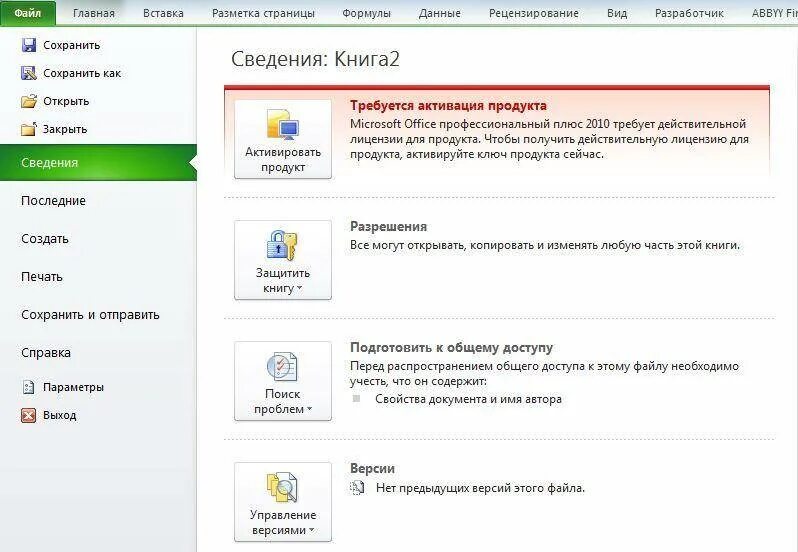Click the Open folder icon
This screenshot has width=798, height=552.
coord(28,101)
